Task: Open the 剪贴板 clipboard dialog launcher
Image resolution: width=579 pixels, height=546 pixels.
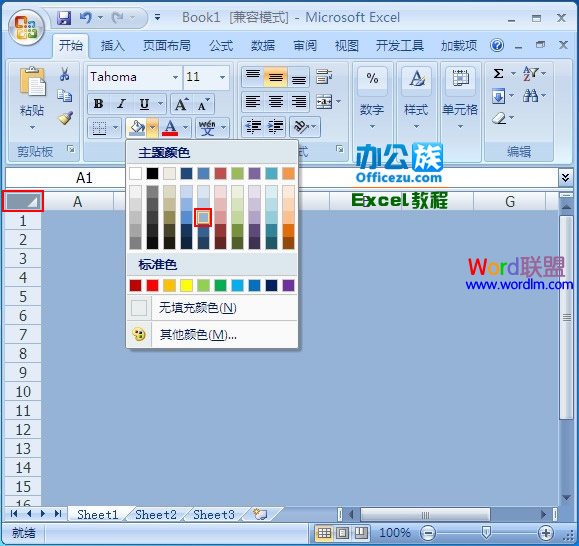Action: tap(70, 149)
